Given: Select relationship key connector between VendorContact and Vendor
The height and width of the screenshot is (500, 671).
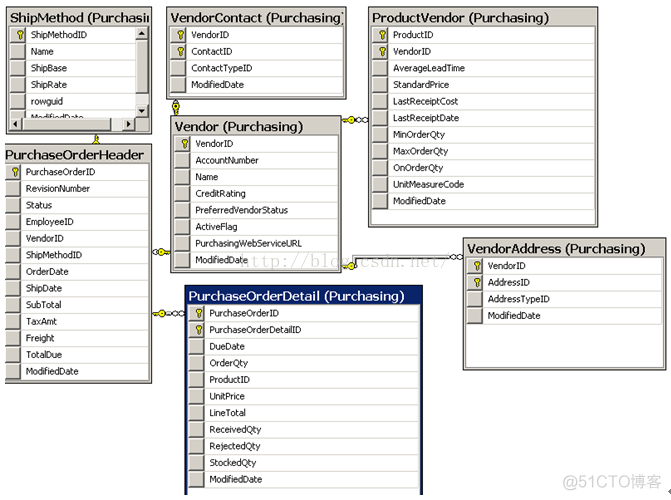Looking at the screenshot, I should tap(175, 107).
